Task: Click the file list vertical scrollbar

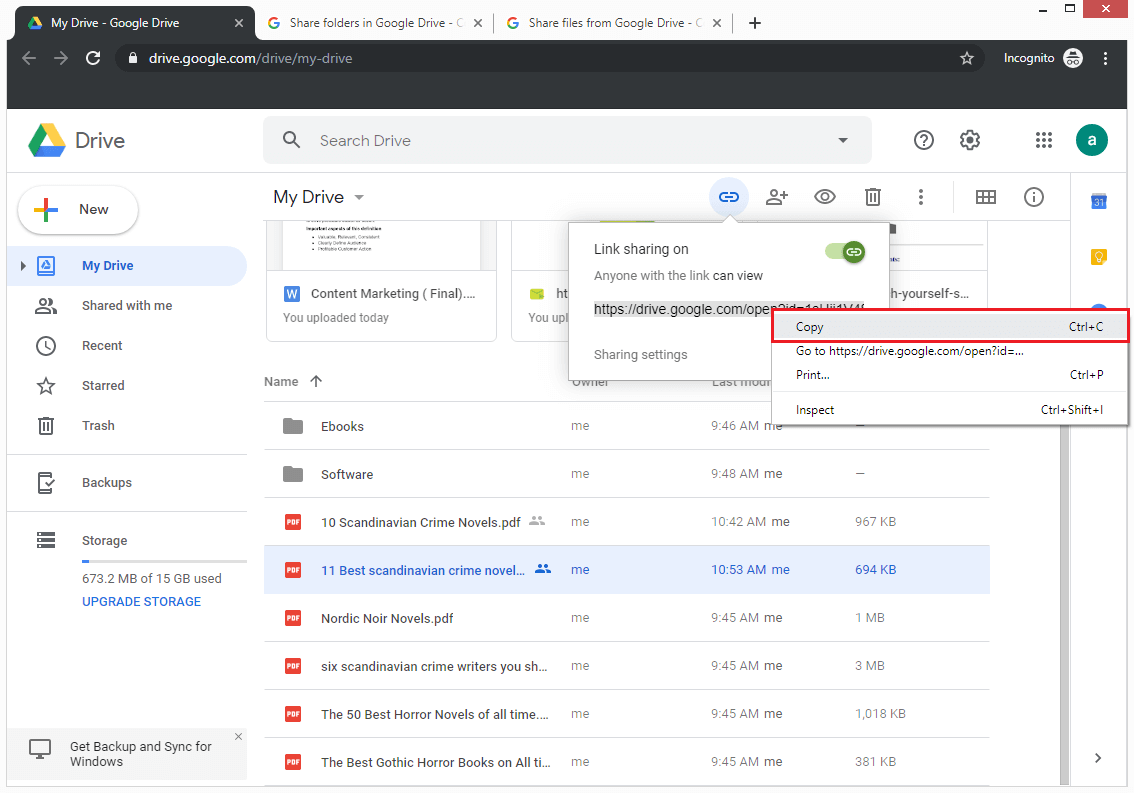Action: pyautogui.click(x=1064, y=603)
